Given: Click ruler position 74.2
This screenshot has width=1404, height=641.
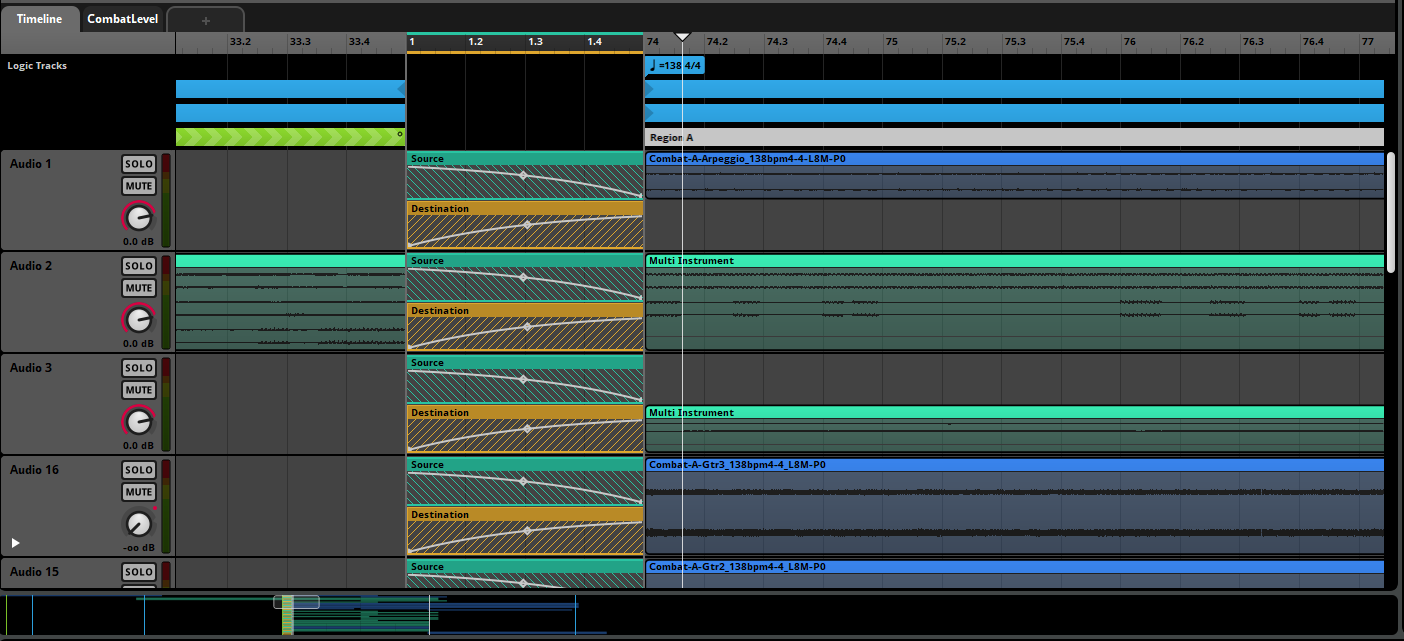Looking at the screenshot, I should point(717,42).
